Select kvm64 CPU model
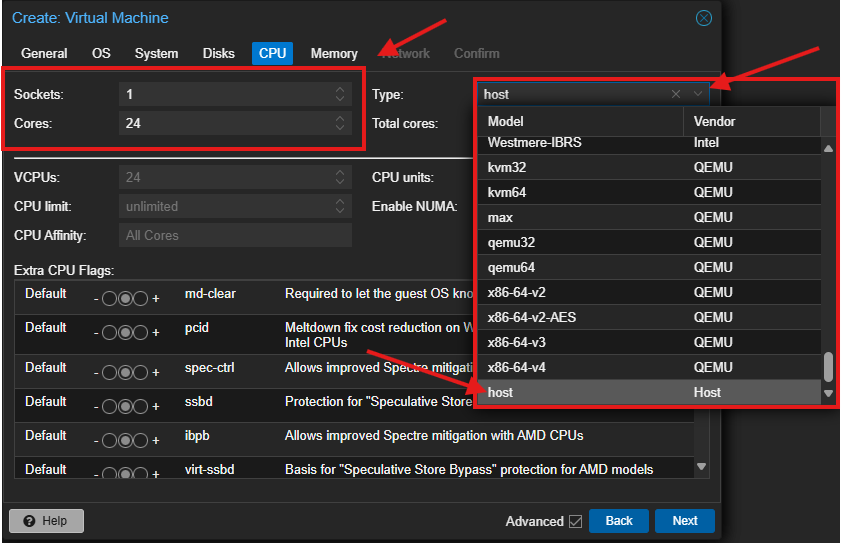 pos(650,193)
